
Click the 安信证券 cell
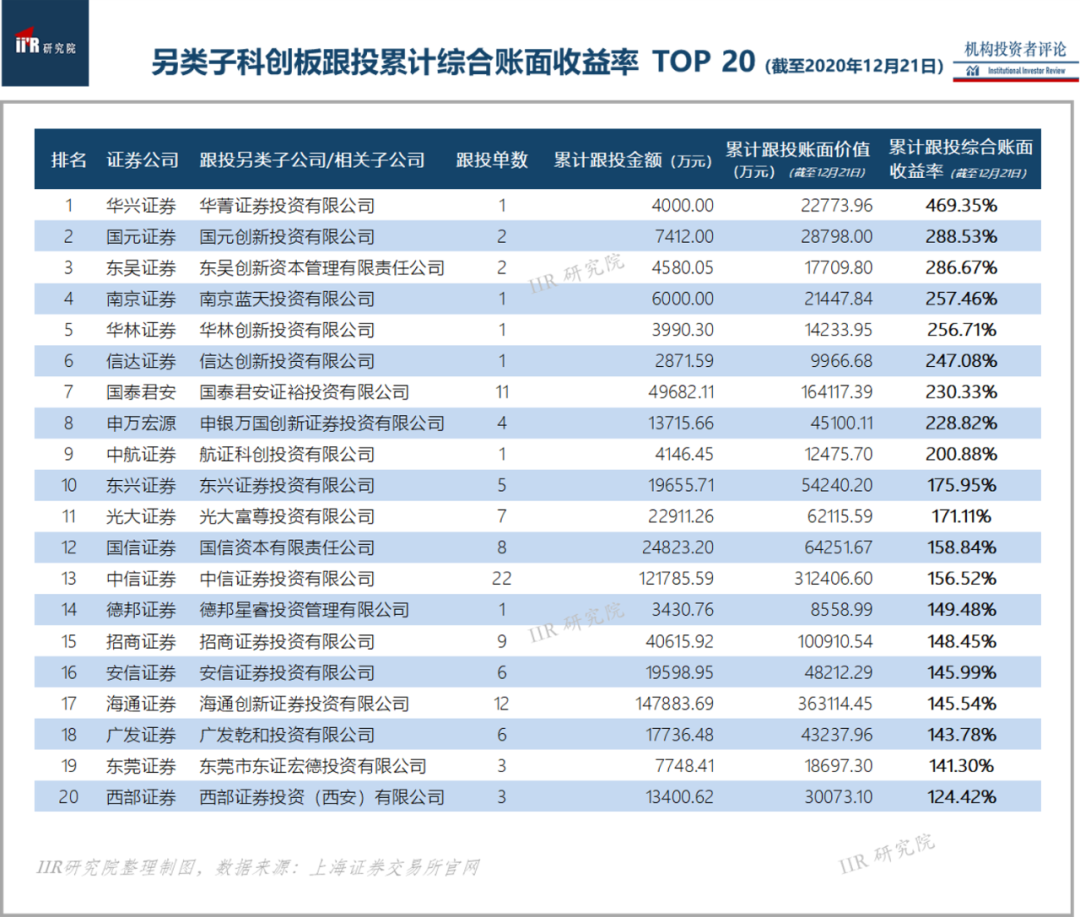click(x=141, y=672)
